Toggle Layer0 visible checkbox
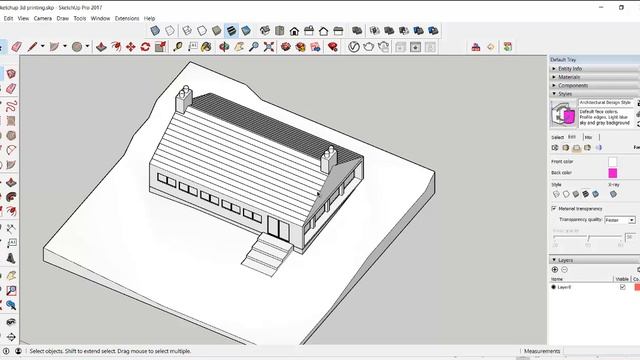640x360 pixels. point(622,287)
